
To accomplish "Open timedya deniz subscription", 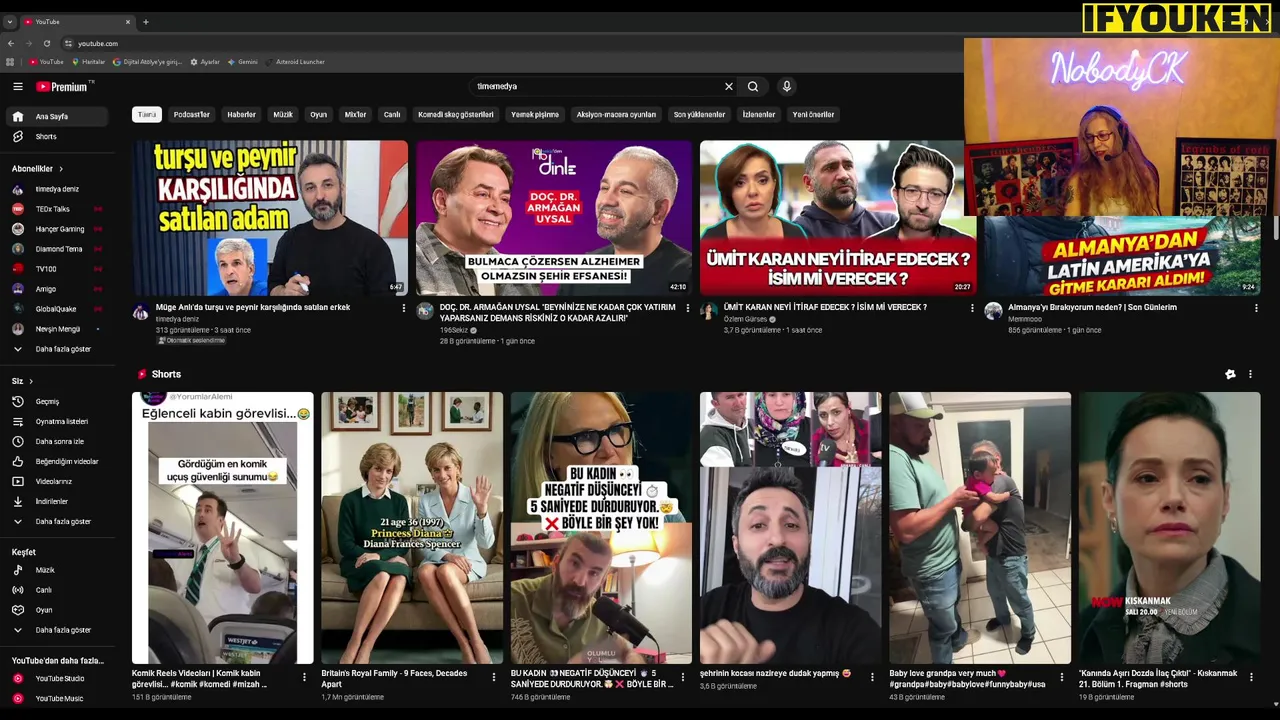I will point(56,189).
